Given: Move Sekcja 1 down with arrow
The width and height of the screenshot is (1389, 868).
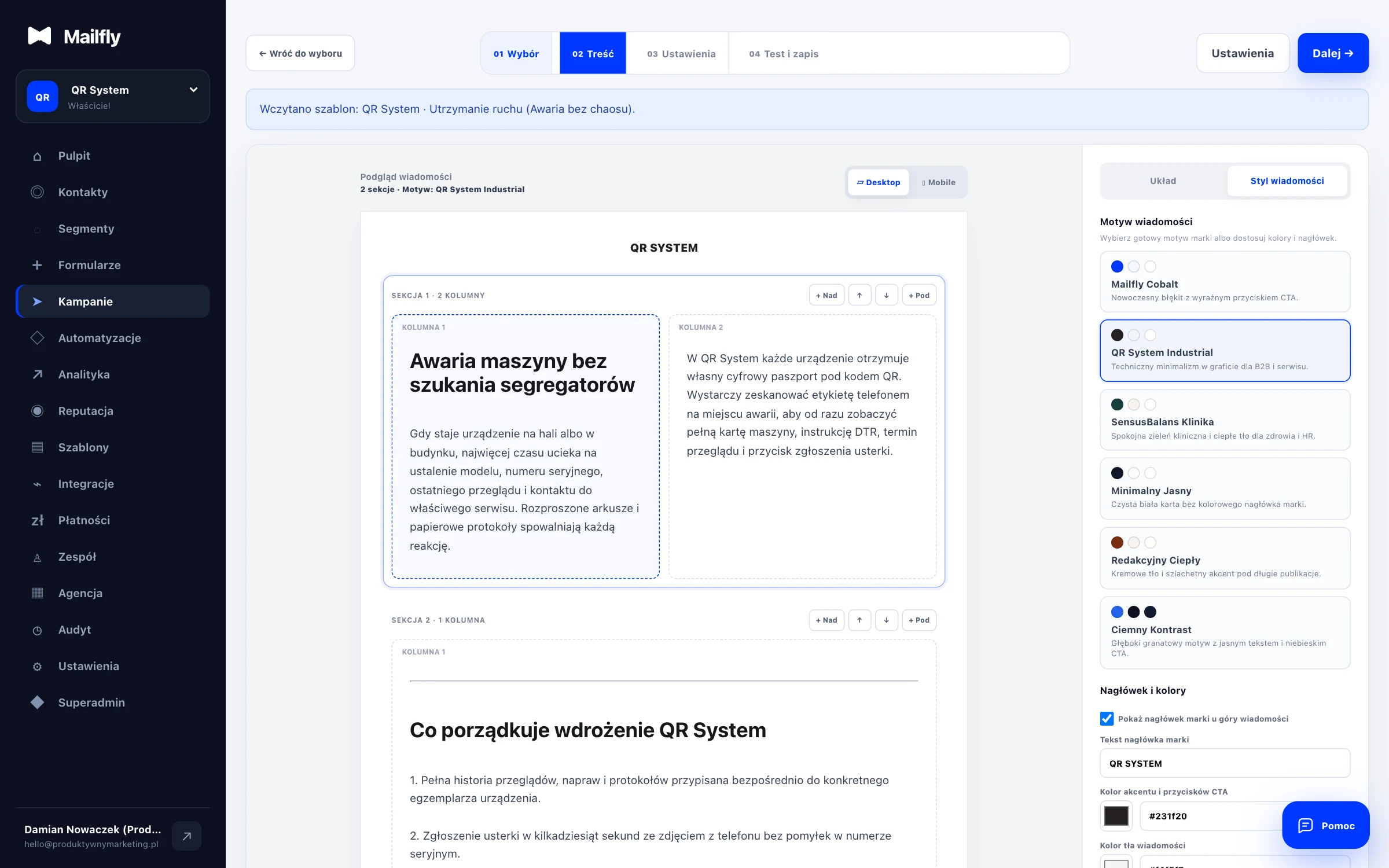Looking at the screenshot, I should [886, 295].
